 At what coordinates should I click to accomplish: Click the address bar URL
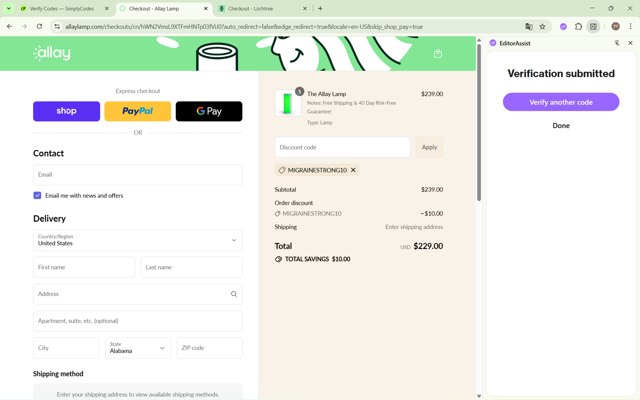click(x=244, y=27)
